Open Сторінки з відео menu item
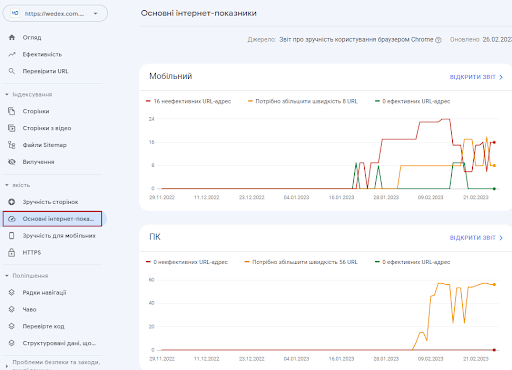 click(53, 128)
